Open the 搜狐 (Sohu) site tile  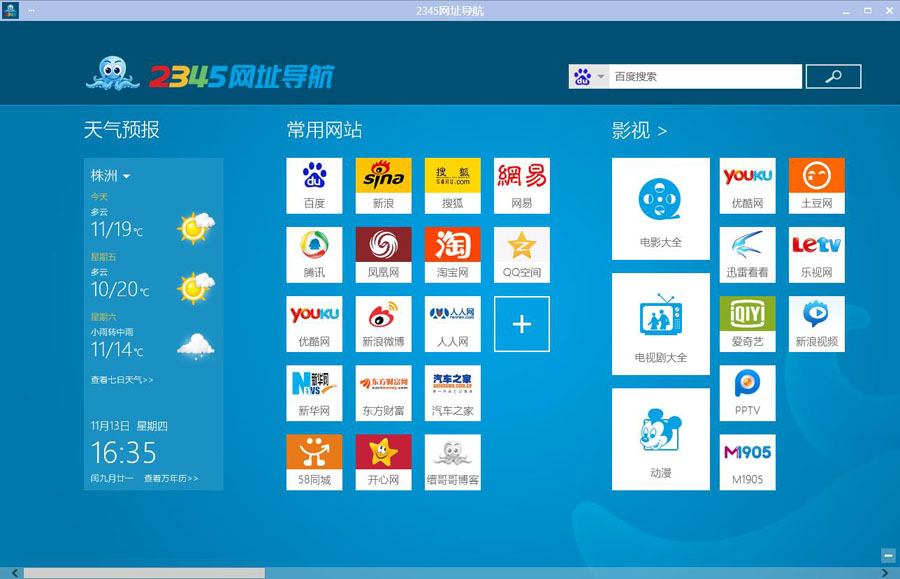pyautogui.click(x=452, y=186)
